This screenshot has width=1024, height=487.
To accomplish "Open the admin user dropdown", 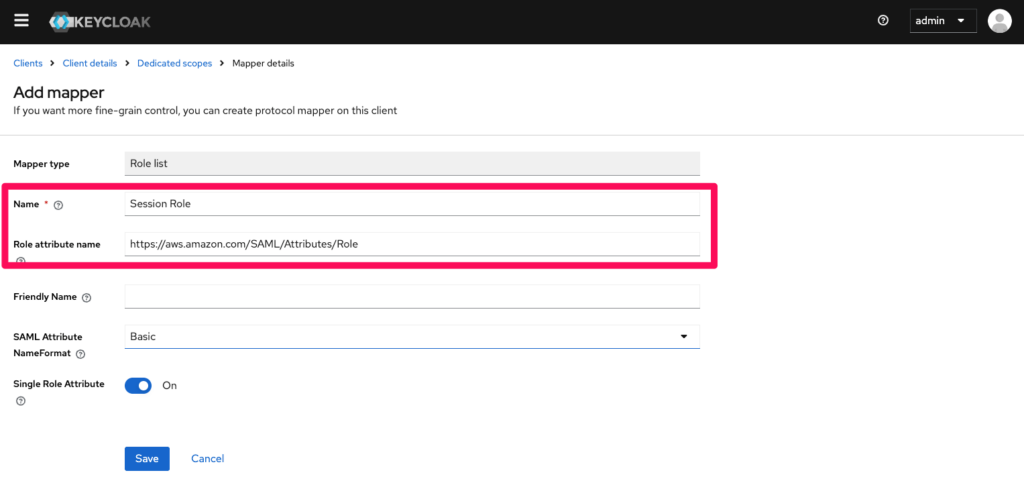I will coord(942,21).
